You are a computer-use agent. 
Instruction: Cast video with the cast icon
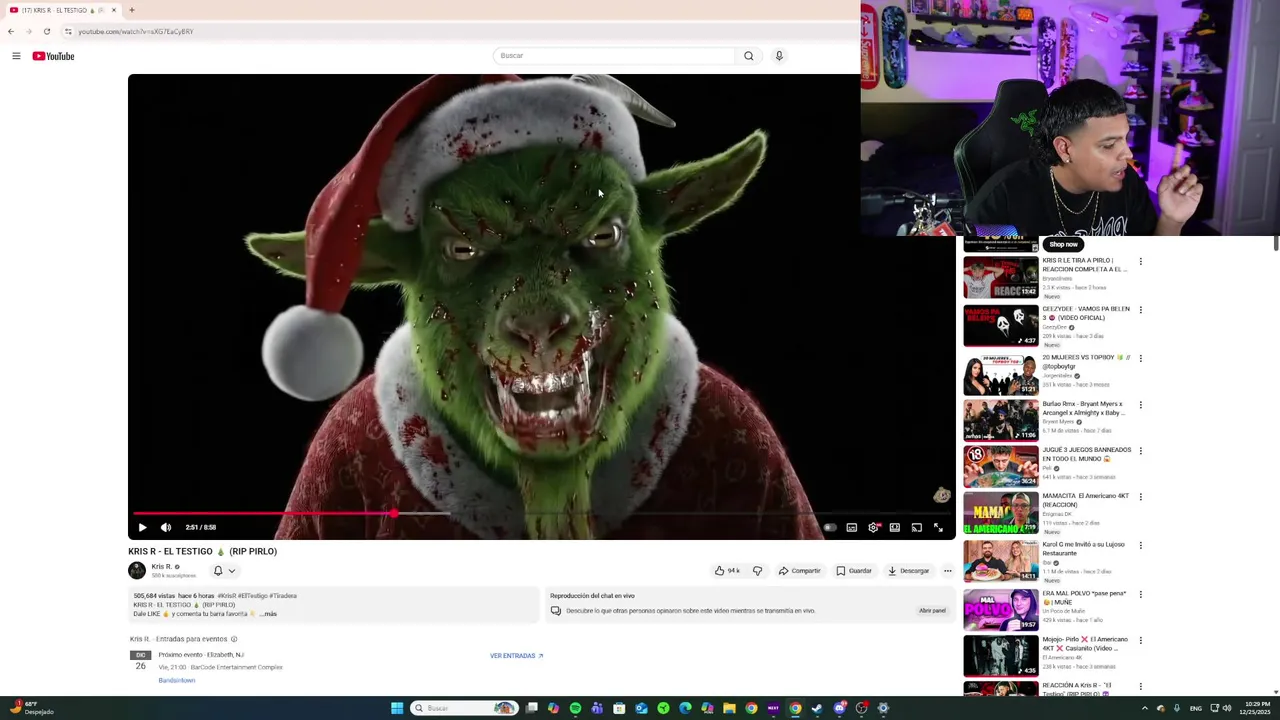[x=916, y=527]
